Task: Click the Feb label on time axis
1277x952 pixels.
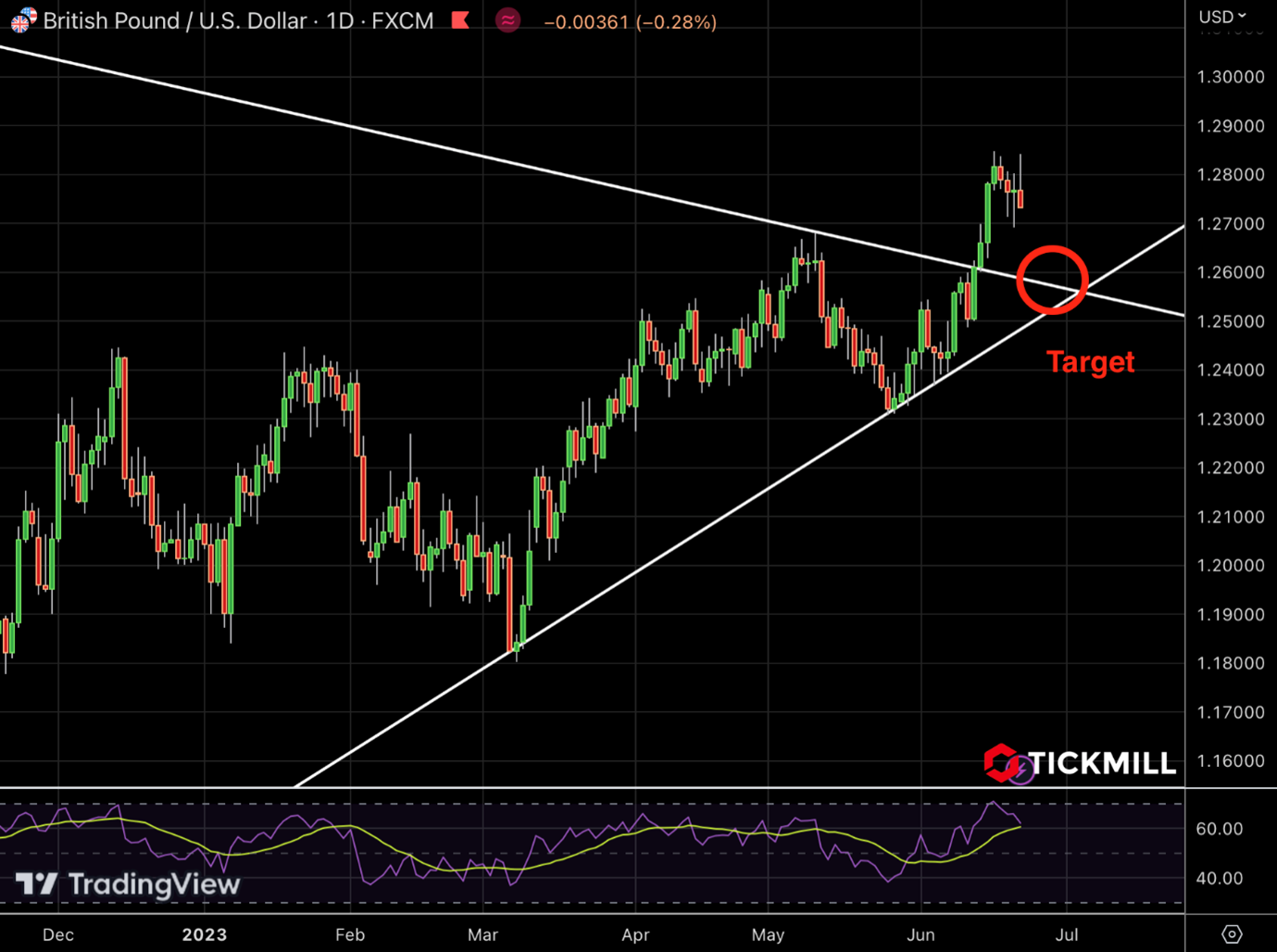Action: click(x=350, y=934)
